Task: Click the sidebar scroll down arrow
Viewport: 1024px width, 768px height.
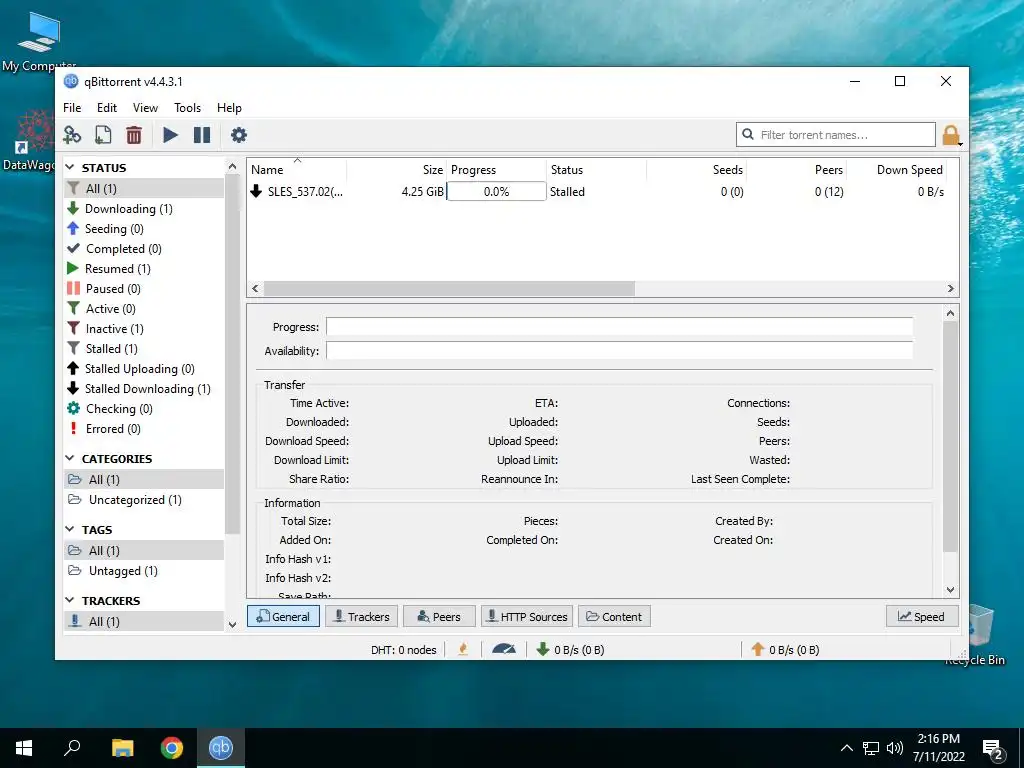Action: [232, 624]
